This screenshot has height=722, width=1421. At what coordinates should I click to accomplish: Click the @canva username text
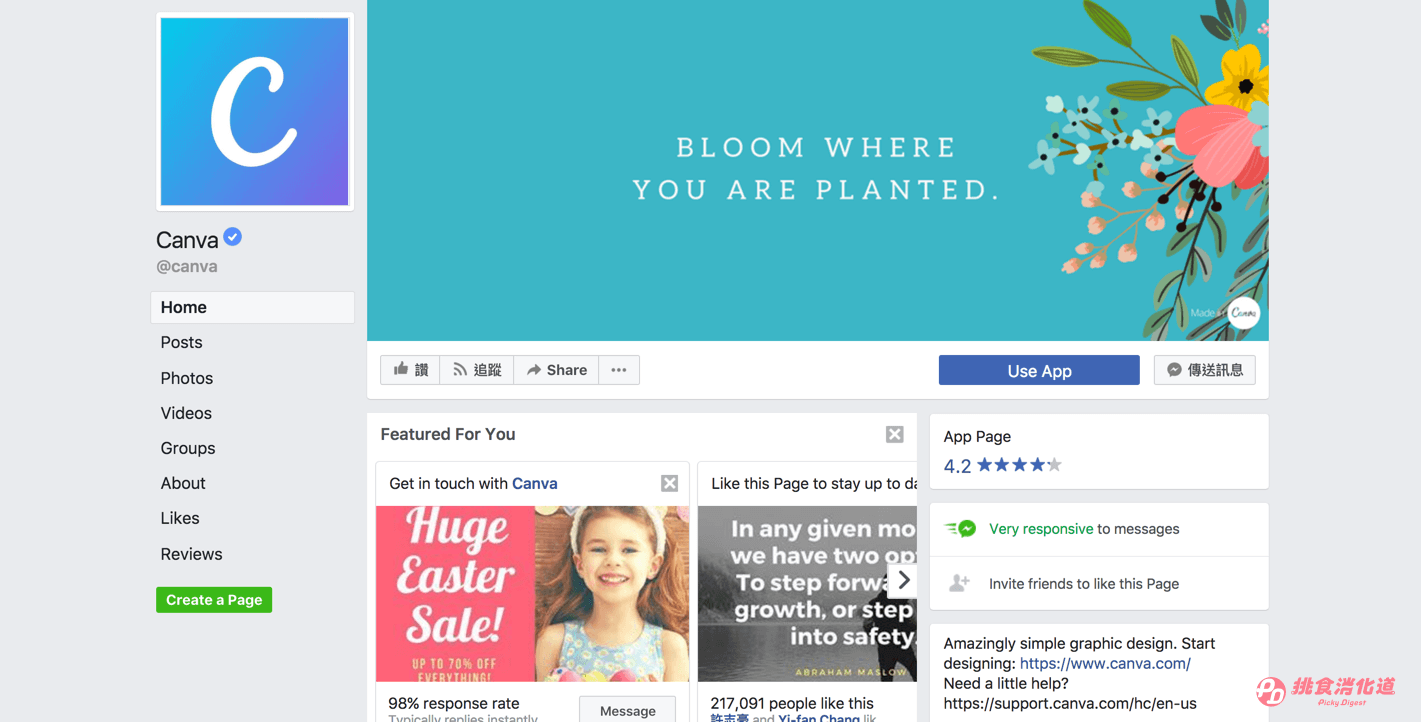(x=187, y=266)
